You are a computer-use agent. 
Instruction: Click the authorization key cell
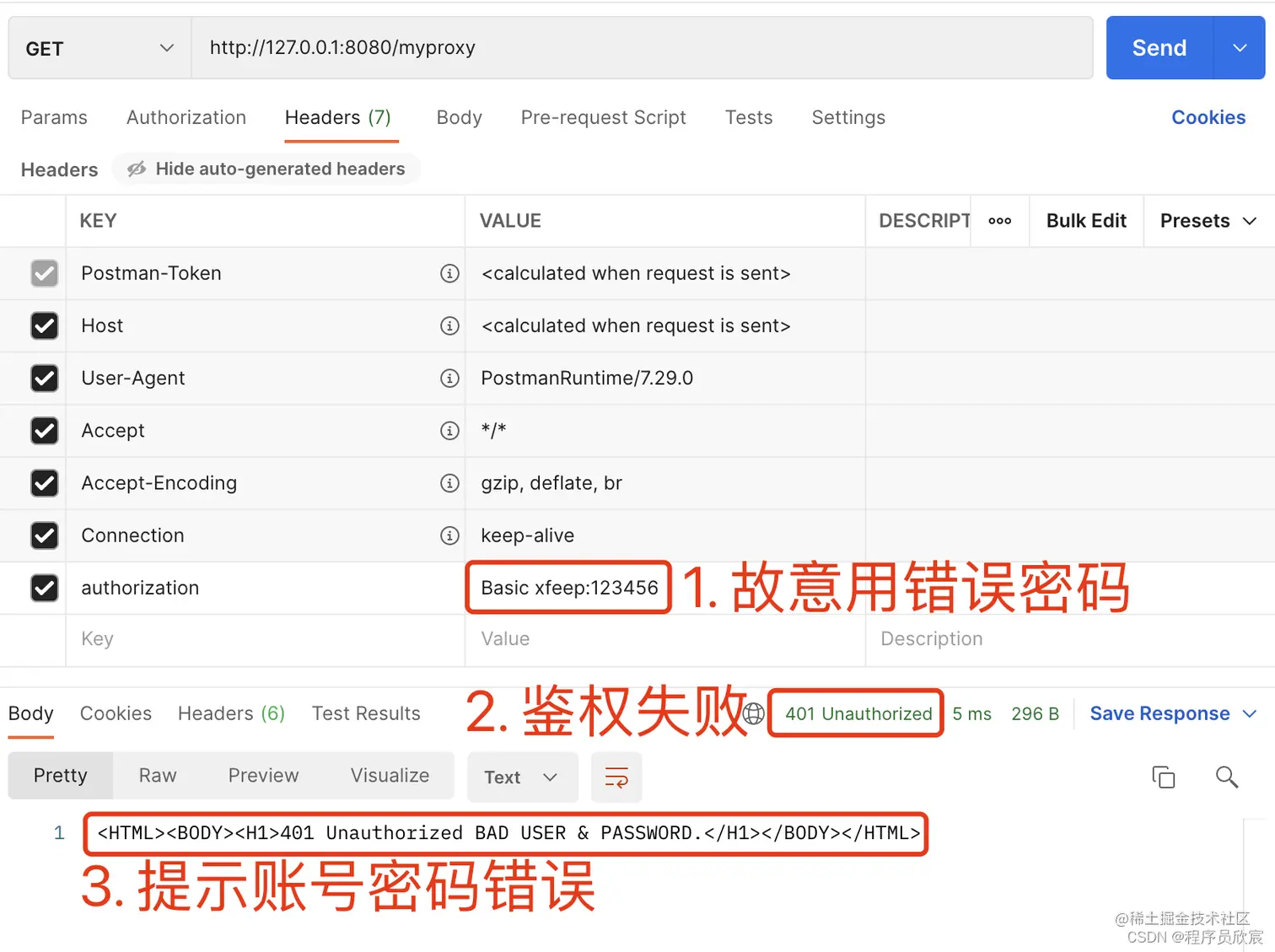[265, 588]
